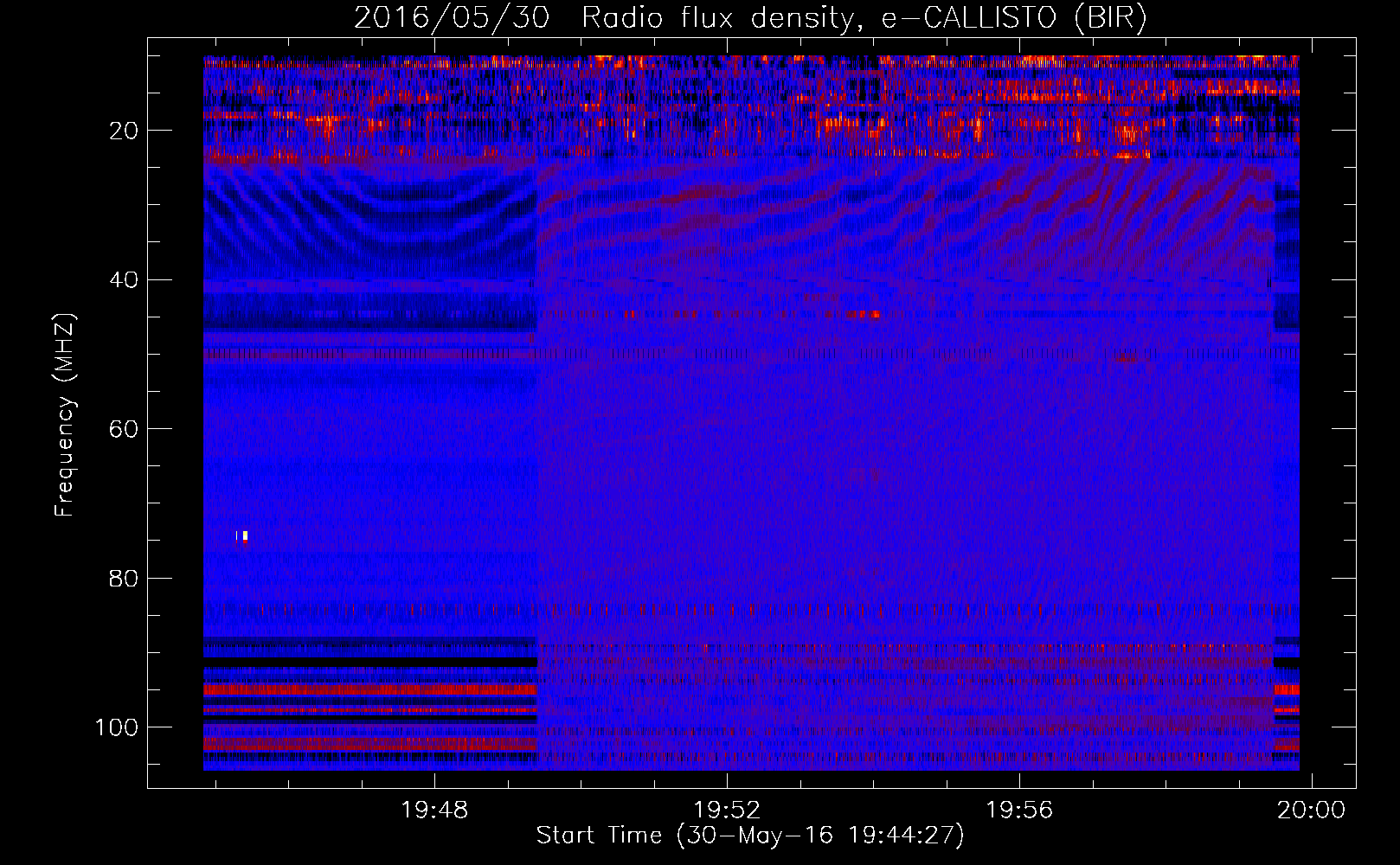Click the 20 frequency tick label
The width and height of the screenshot is (1400, 865).
pos(124,131)
